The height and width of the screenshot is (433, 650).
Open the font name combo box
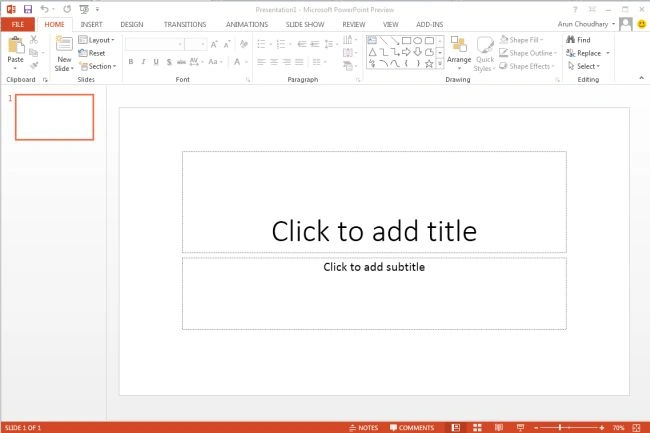[x=155, y=44]
